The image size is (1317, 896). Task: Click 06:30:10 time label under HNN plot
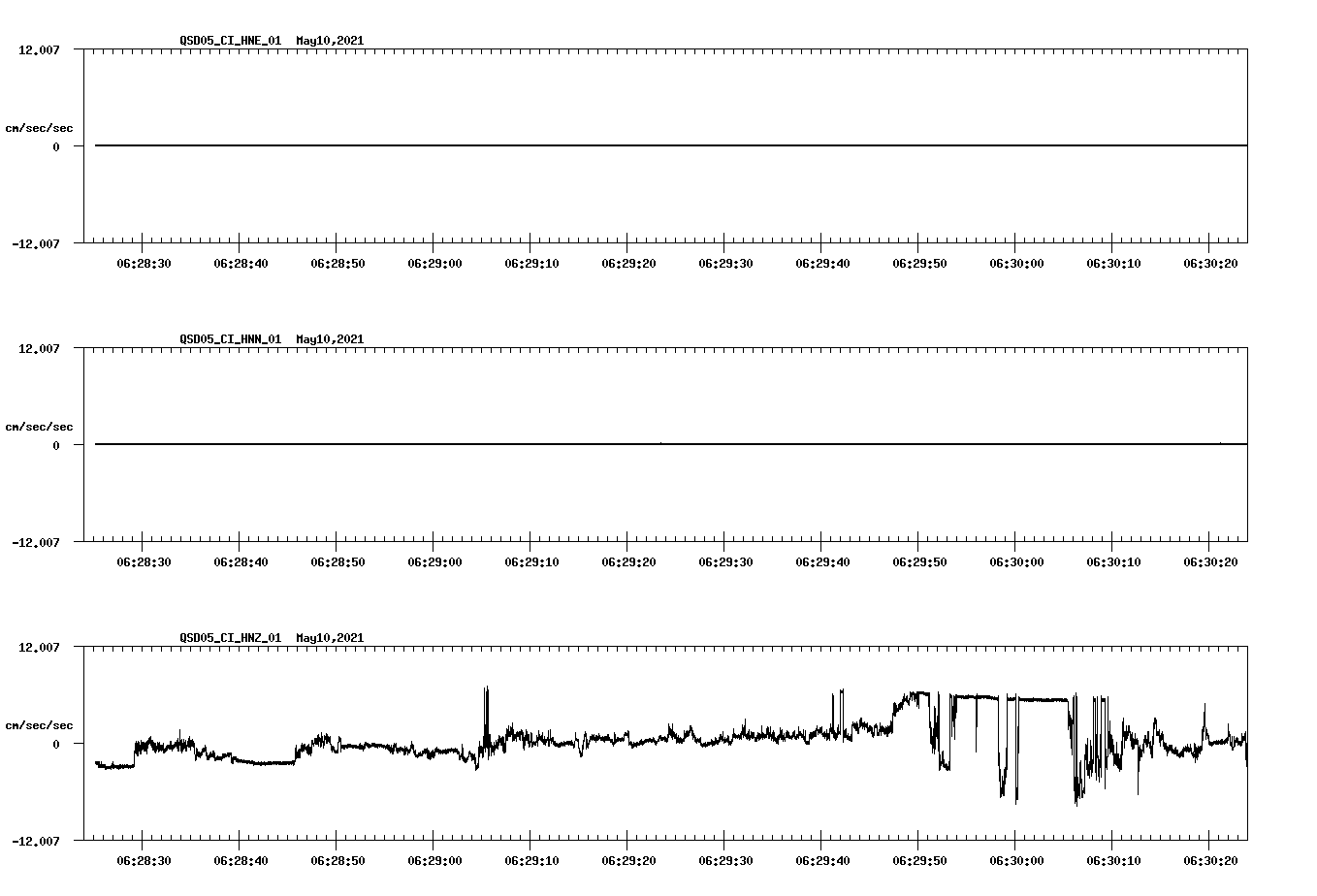(1113, 561)
